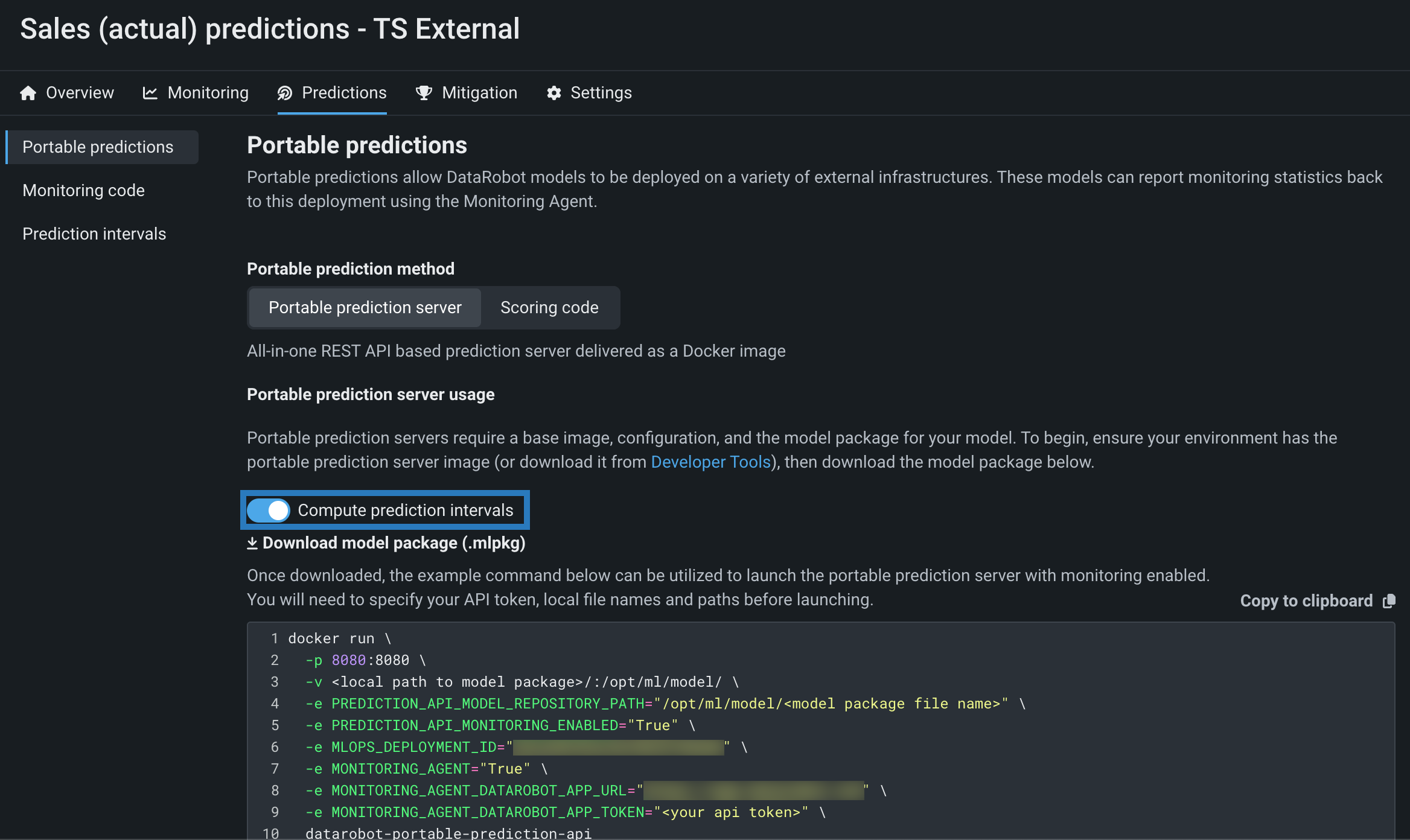Click the Mitigation trophy icon
The width and height of the screenshot is (1410, 840).
click(x=424, y=93)
